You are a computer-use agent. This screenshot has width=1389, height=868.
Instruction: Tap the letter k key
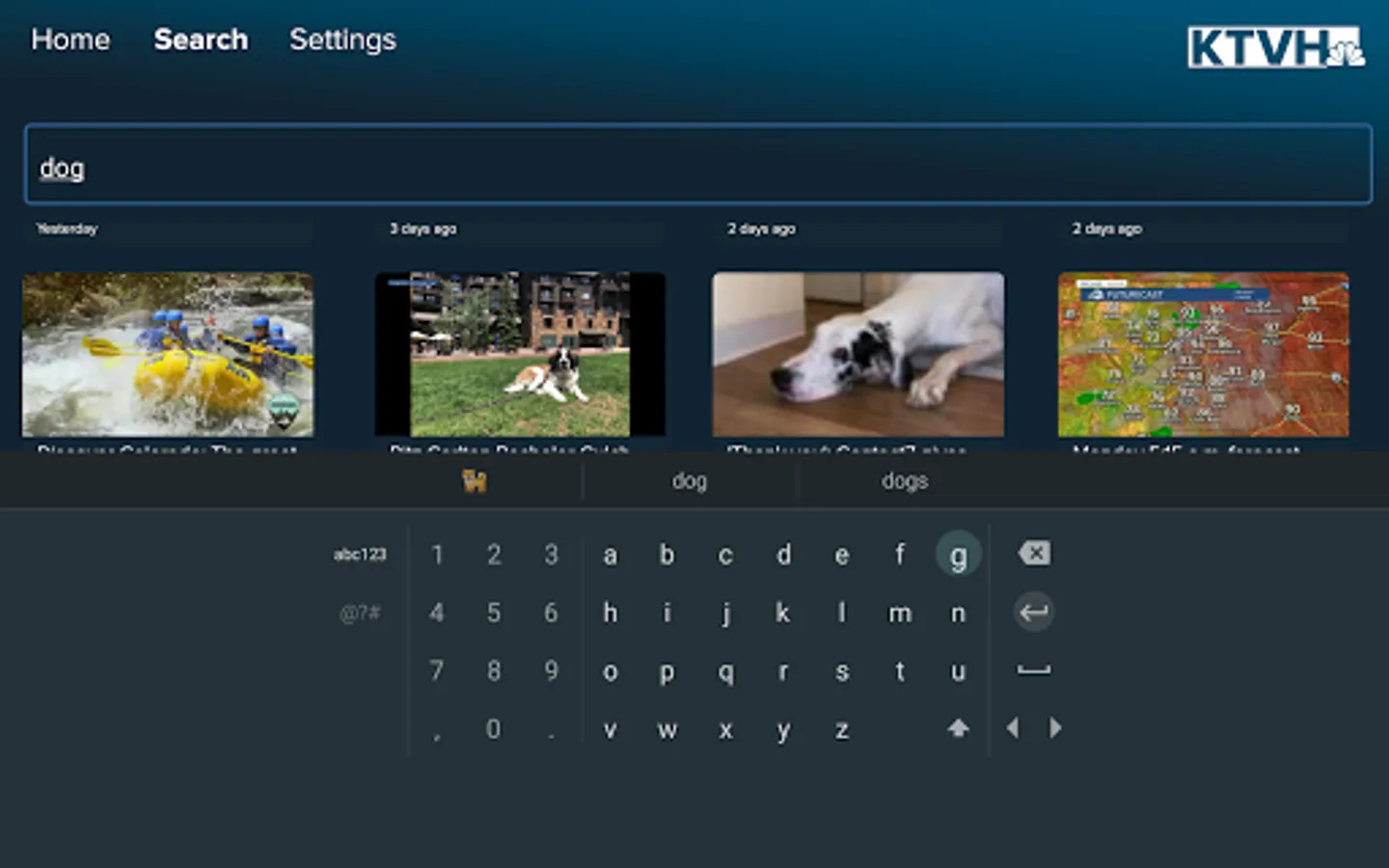click(x=783, y=612)
